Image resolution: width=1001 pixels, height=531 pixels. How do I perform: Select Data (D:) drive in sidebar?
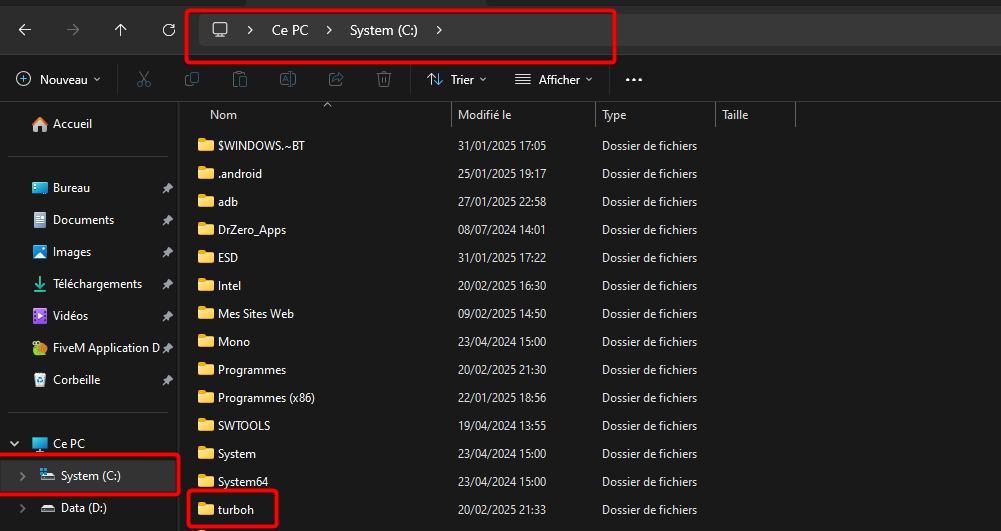click(73, 508)
